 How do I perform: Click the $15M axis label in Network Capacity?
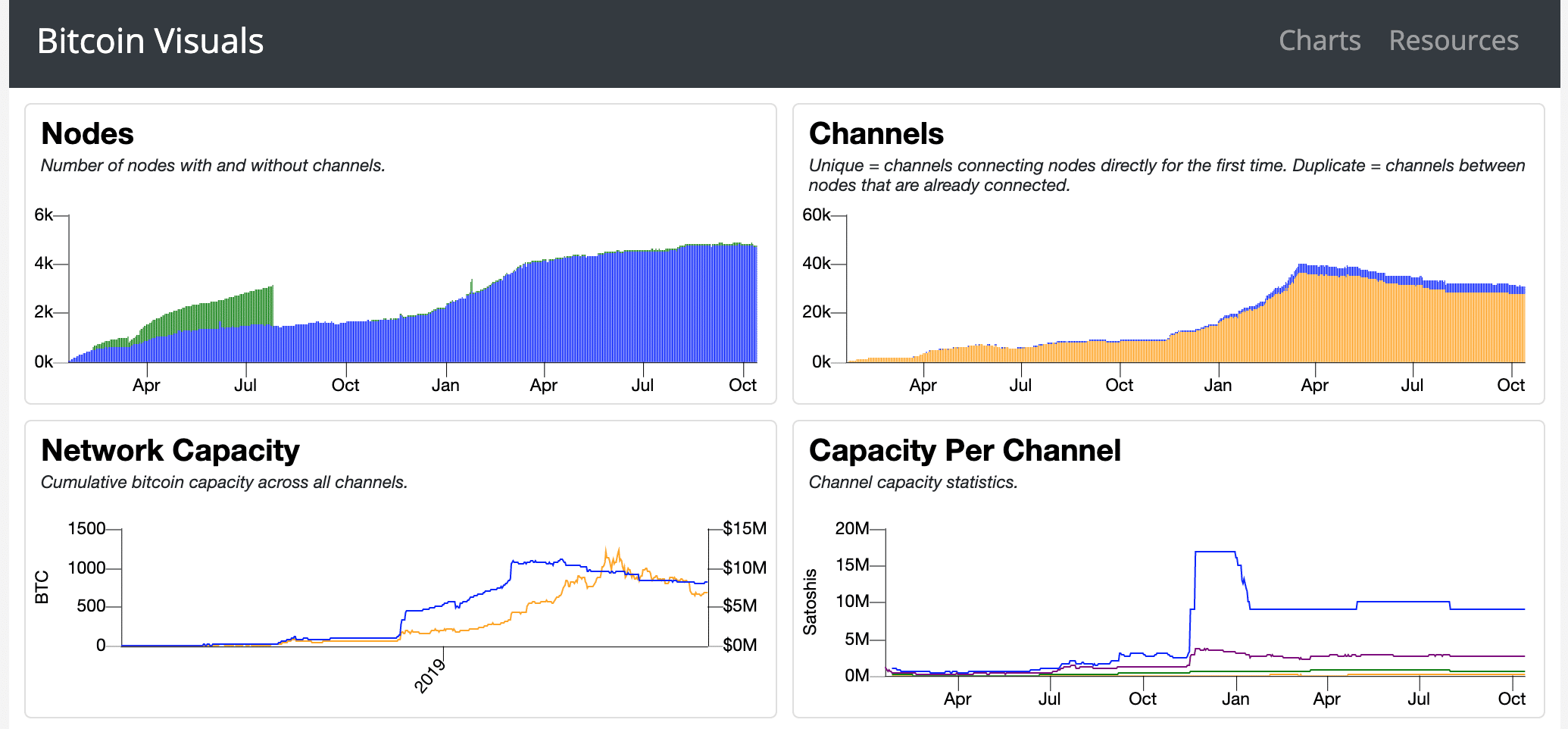(x=745, y=528)
